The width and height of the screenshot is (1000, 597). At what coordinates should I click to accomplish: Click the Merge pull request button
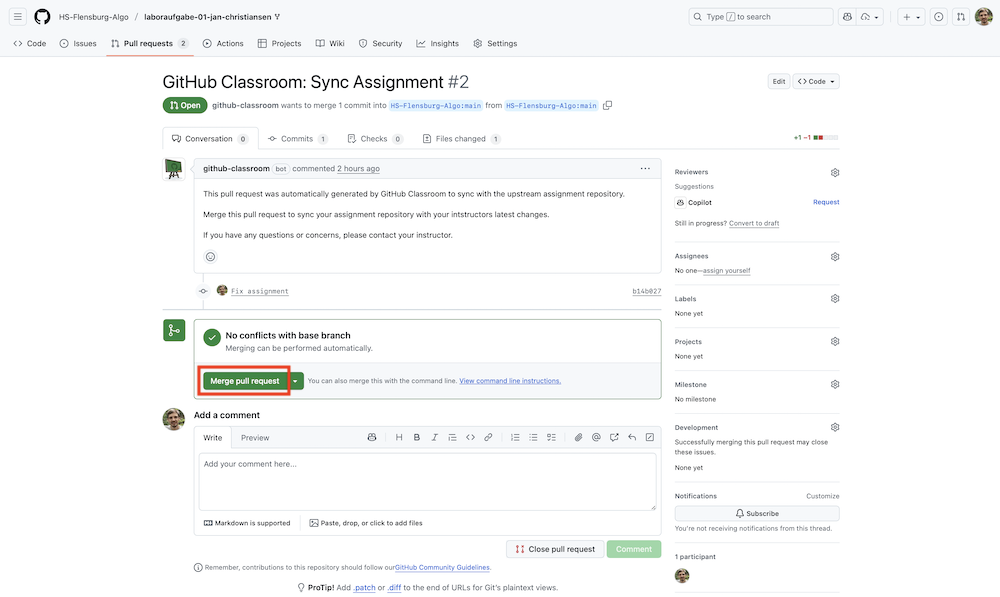pos(245,381)
